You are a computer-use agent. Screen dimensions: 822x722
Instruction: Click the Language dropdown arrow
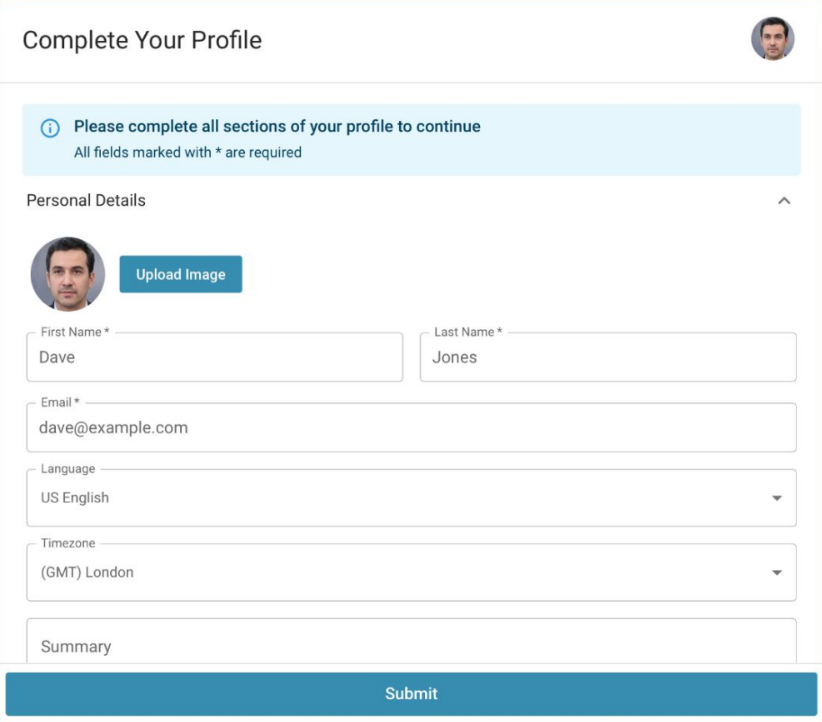[x=776, y=498]
